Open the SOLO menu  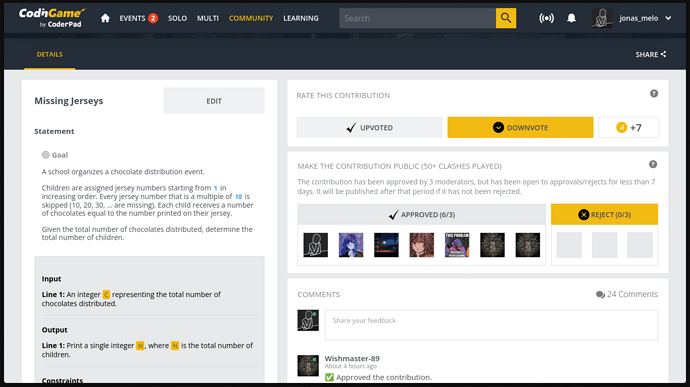(x=177, y=18)
